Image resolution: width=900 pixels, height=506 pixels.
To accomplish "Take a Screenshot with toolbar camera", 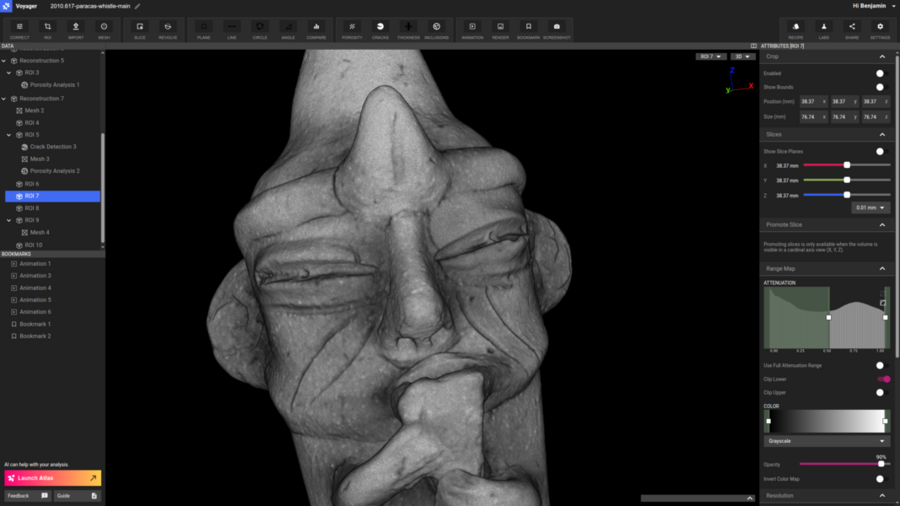I will click(557, 30).
